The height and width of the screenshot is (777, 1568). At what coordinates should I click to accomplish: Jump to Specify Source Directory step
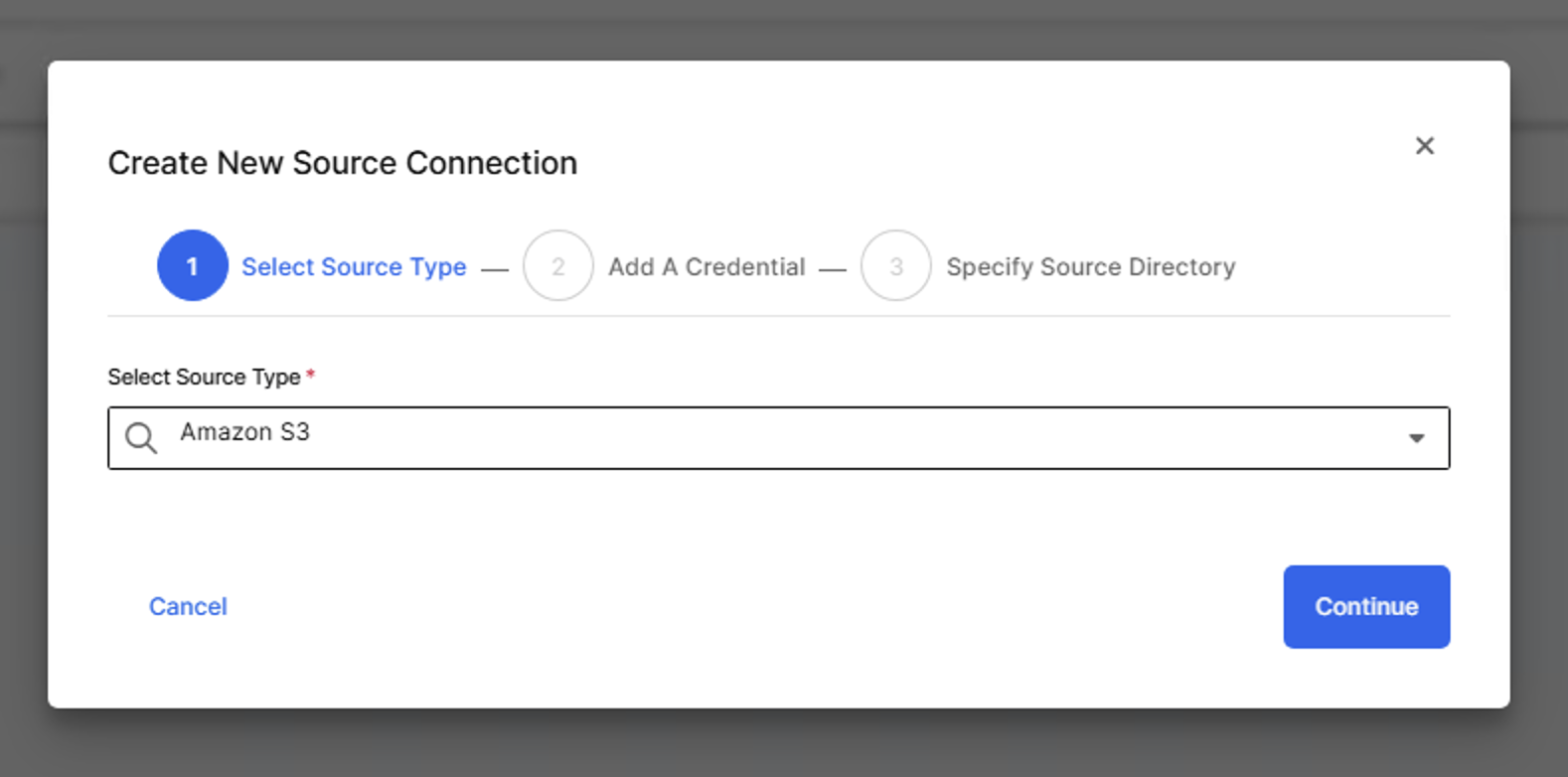[x=1090, y=267]
